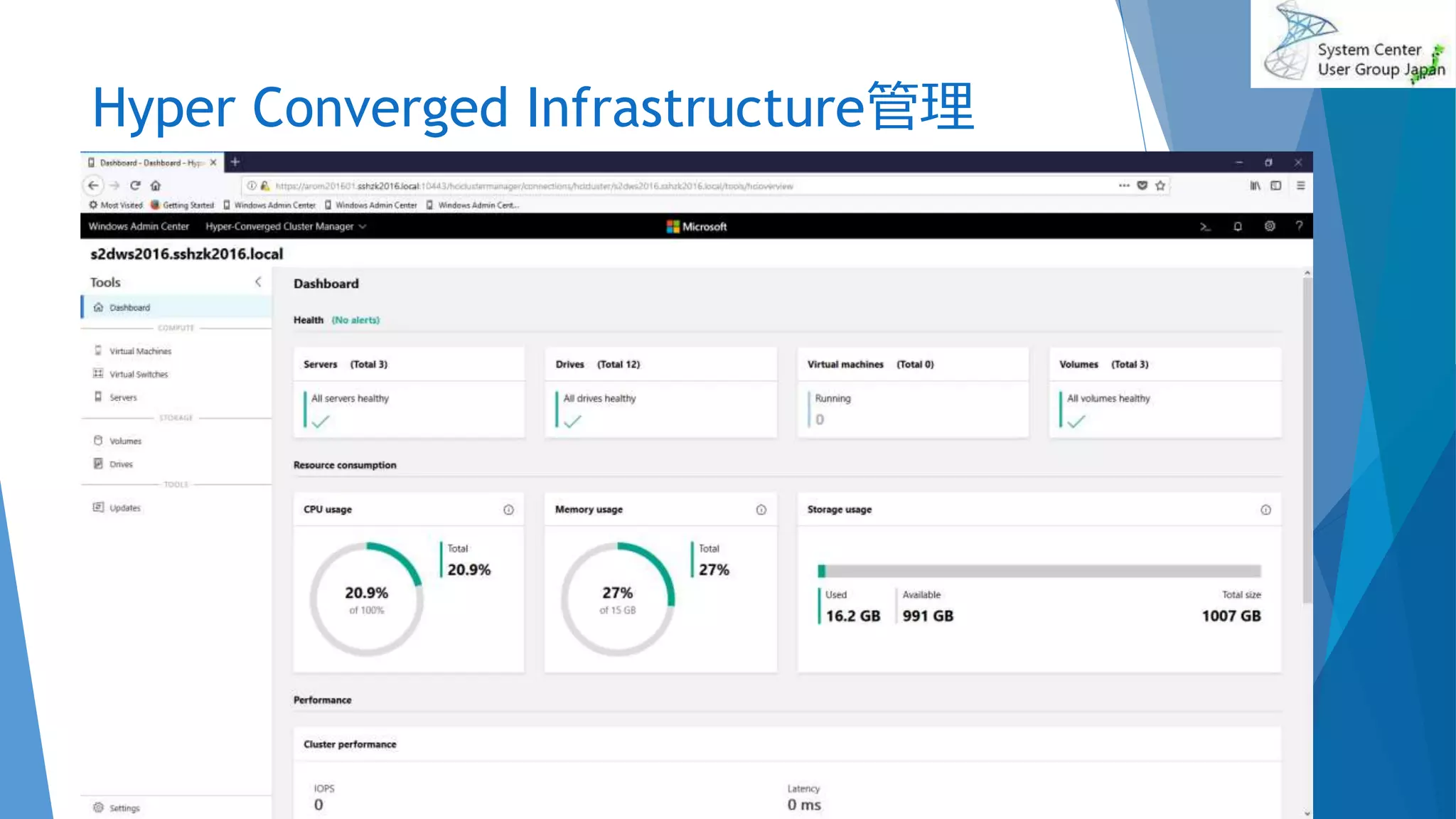Show info for Memory usage card
Screen dimensions: 1456x819
tap(761, 510)
